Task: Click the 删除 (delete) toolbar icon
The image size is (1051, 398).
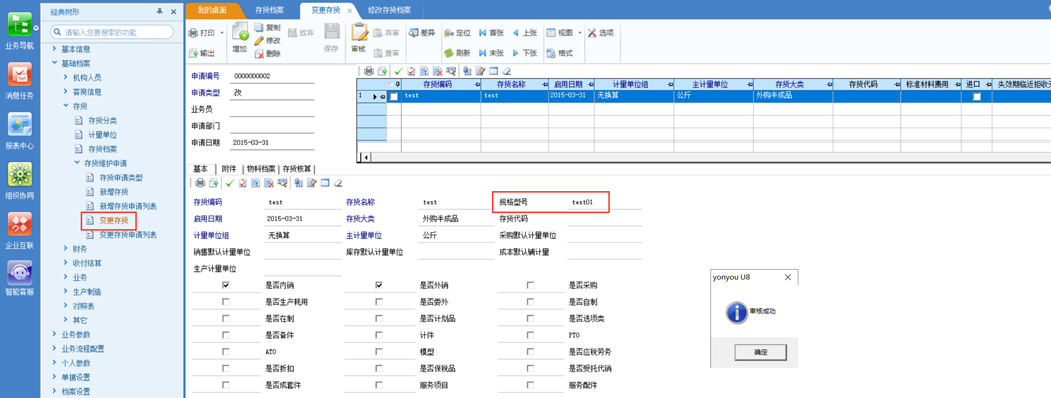Action: [x=267, y=54]
